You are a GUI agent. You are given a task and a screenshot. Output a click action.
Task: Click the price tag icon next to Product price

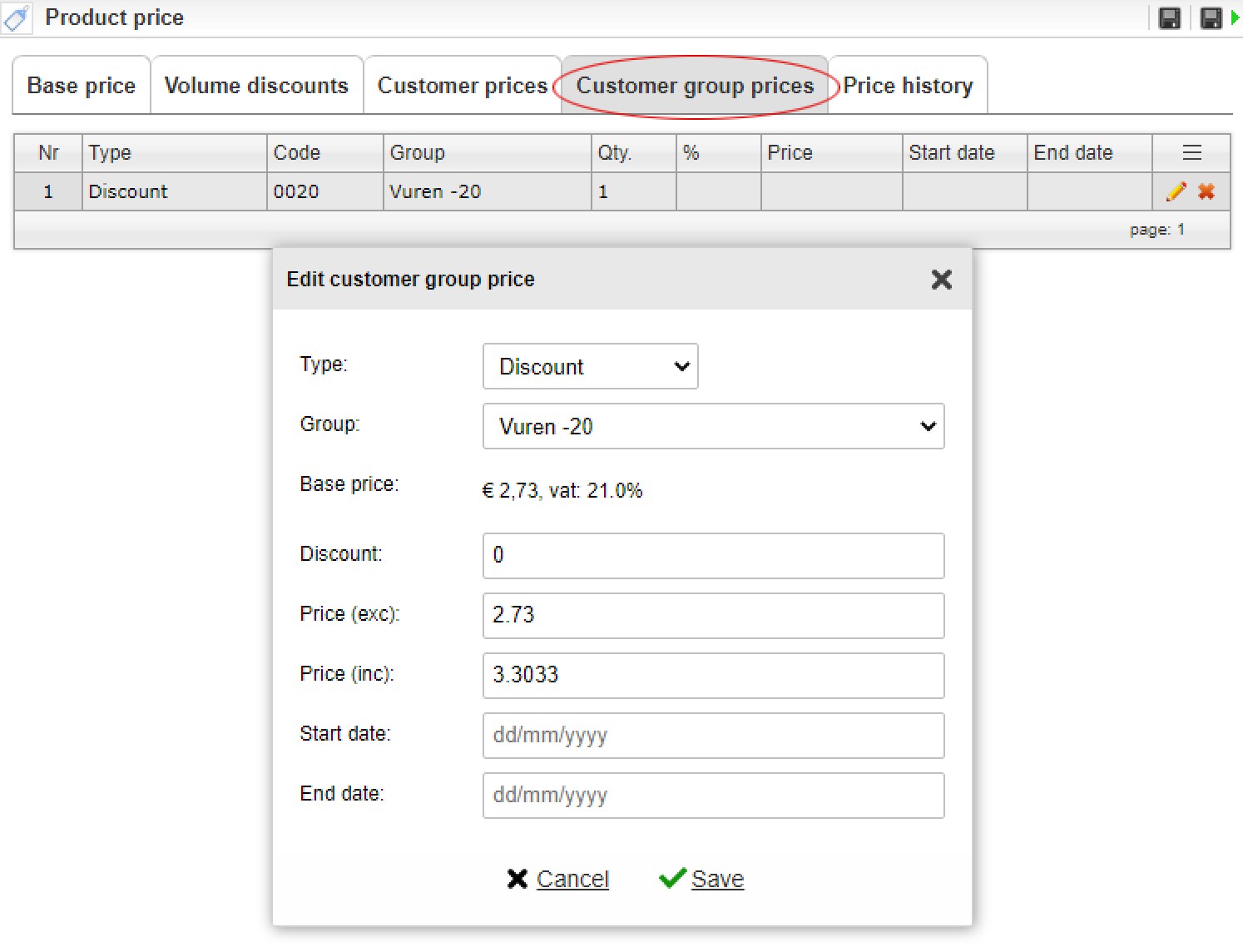point(16,17)
